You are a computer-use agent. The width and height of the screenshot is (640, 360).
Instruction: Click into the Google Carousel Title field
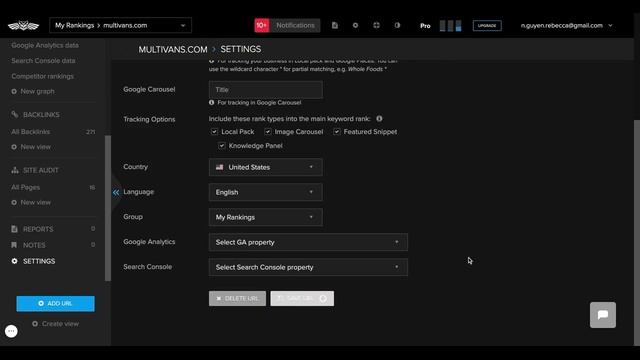pyautogui.click(x=266, y=89)
